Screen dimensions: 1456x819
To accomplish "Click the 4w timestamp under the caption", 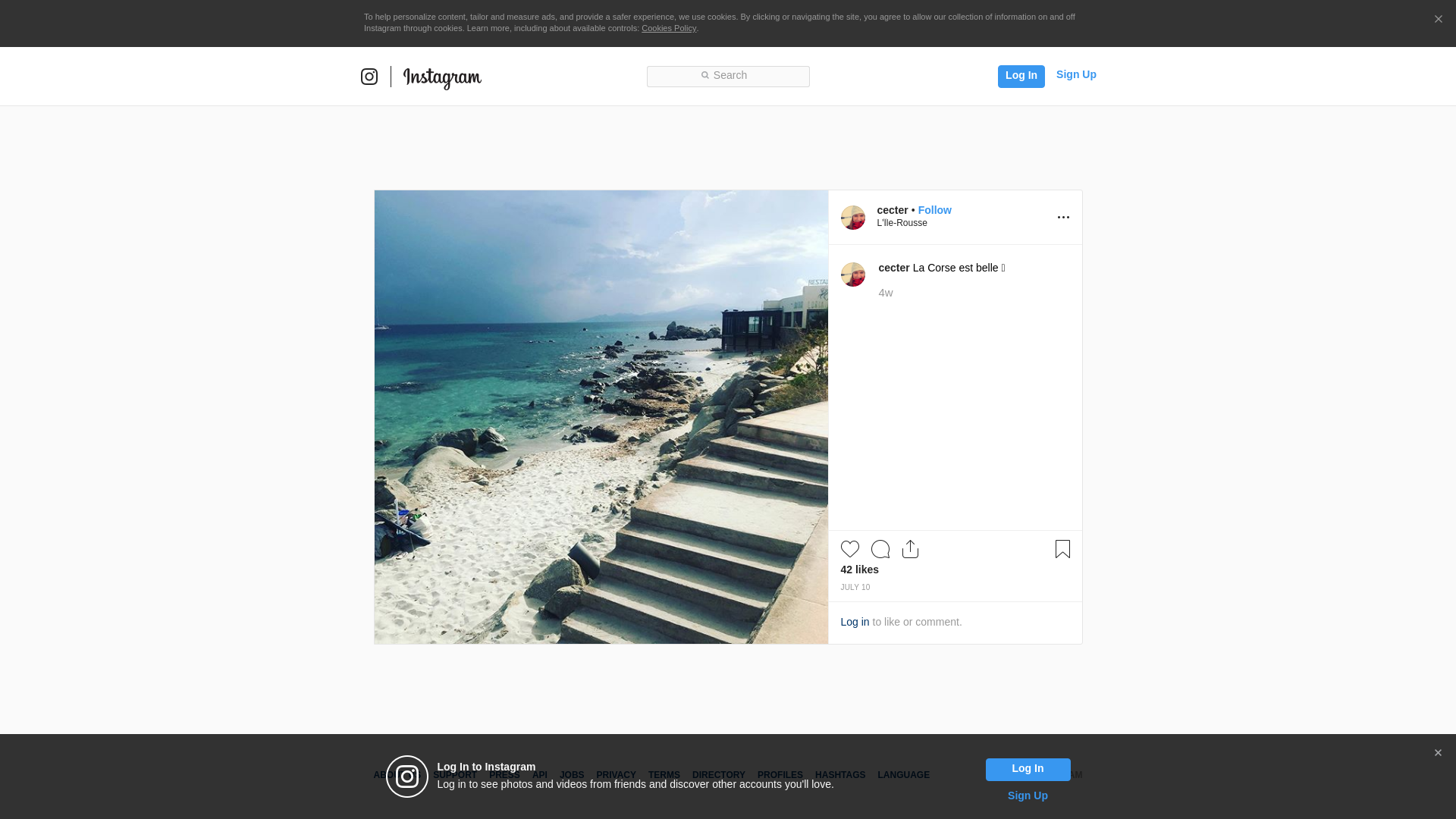I will coord(886,293).
